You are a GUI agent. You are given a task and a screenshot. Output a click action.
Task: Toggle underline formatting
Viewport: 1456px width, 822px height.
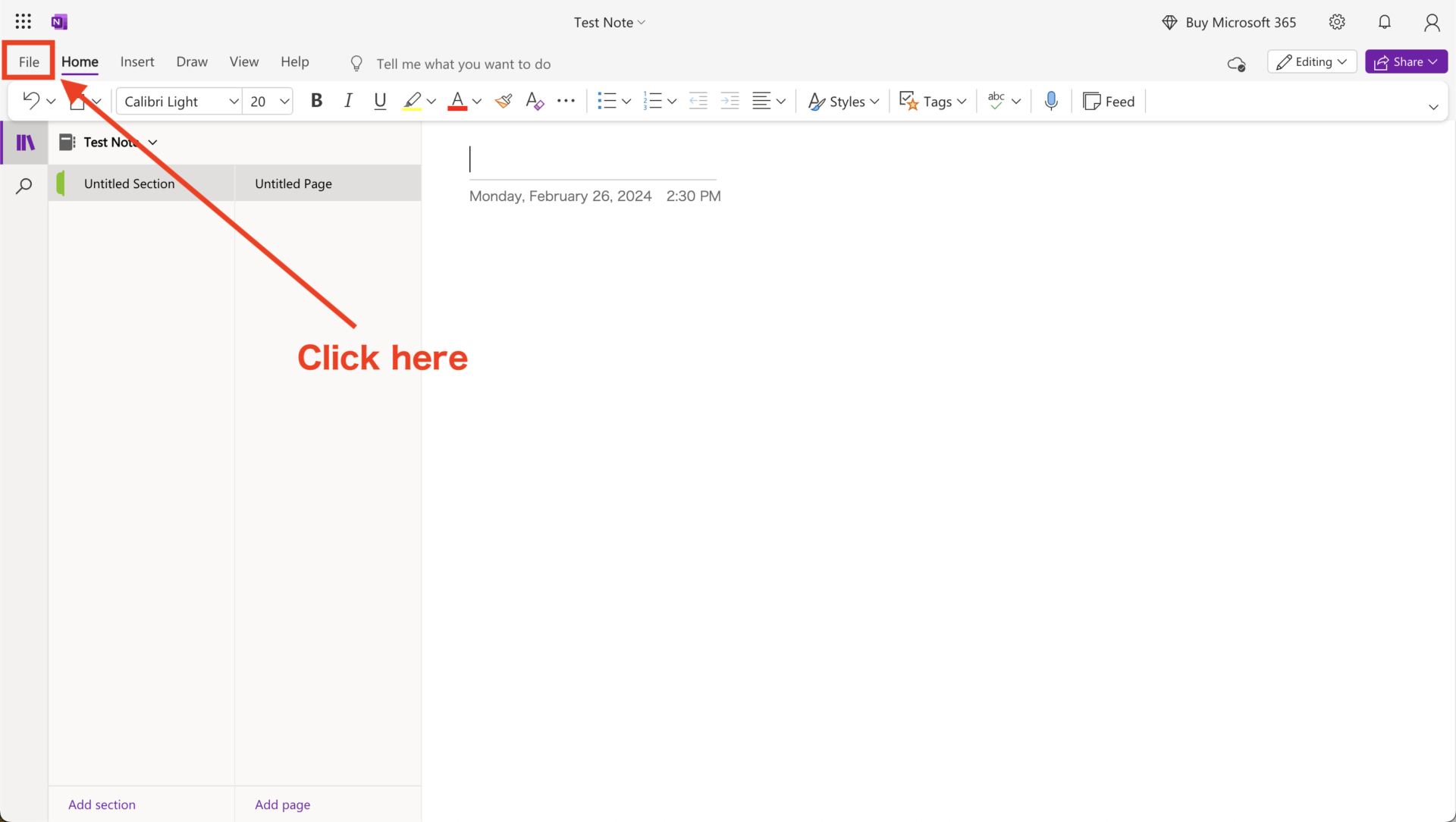point(379,101)
